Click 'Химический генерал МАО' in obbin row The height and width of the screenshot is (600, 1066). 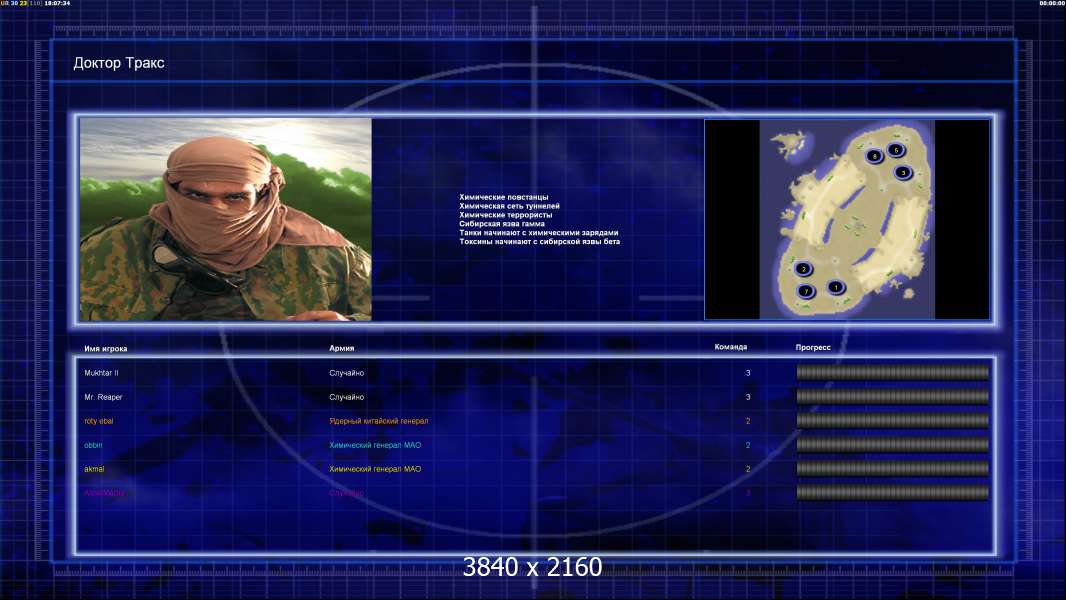click(375, 445)
